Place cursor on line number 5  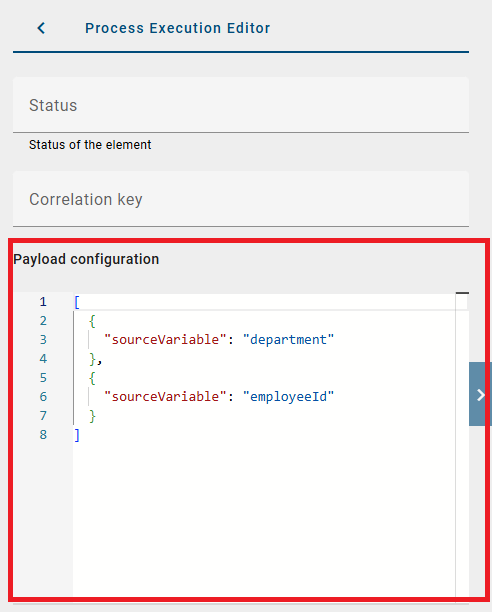43,377
